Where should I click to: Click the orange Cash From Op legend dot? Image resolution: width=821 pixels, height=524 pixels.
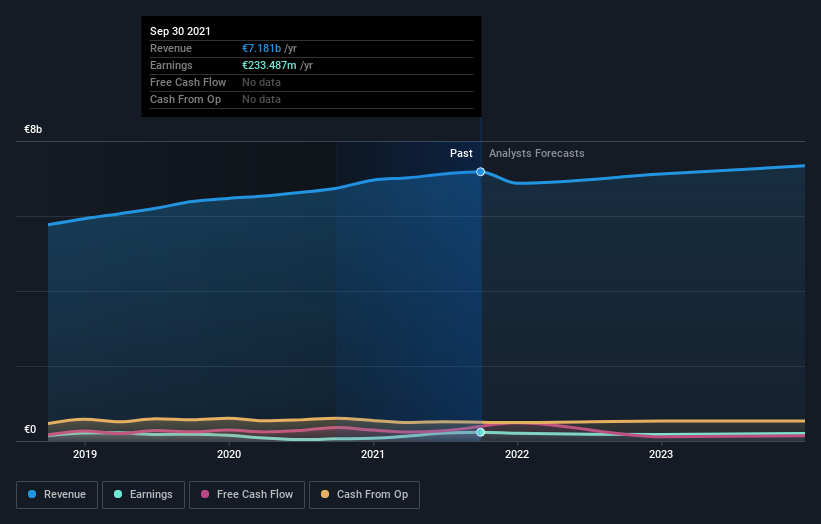(x=325, y=494)
